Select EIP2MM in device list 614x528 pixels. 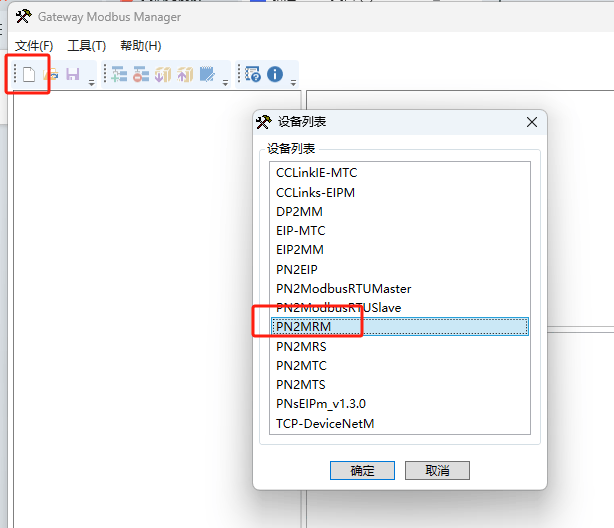pyautogui.click(x=400, y=250)
